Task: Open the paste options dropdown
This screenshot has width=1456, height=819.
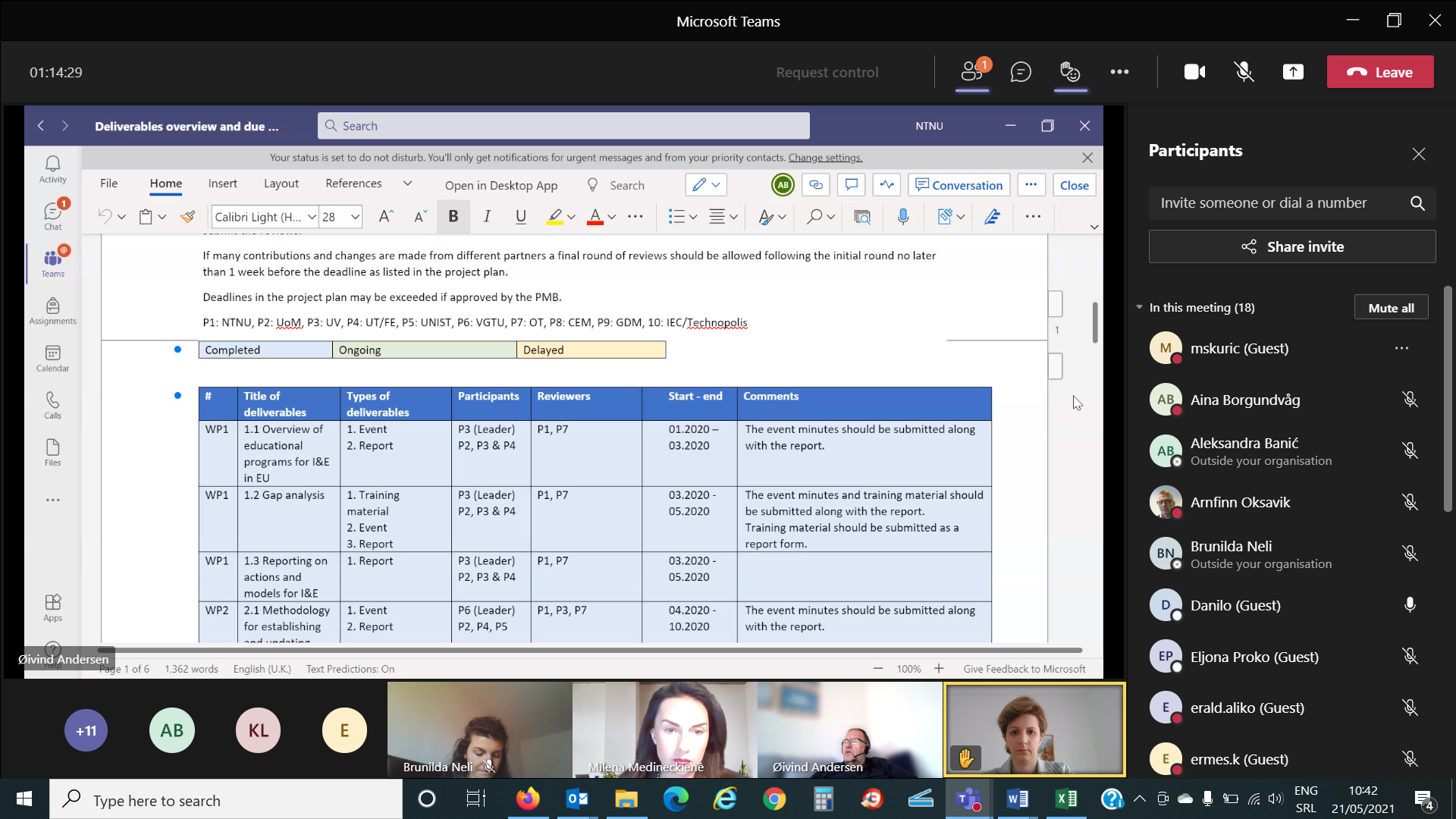Action: pyautogui.click(x=162, y=217)
